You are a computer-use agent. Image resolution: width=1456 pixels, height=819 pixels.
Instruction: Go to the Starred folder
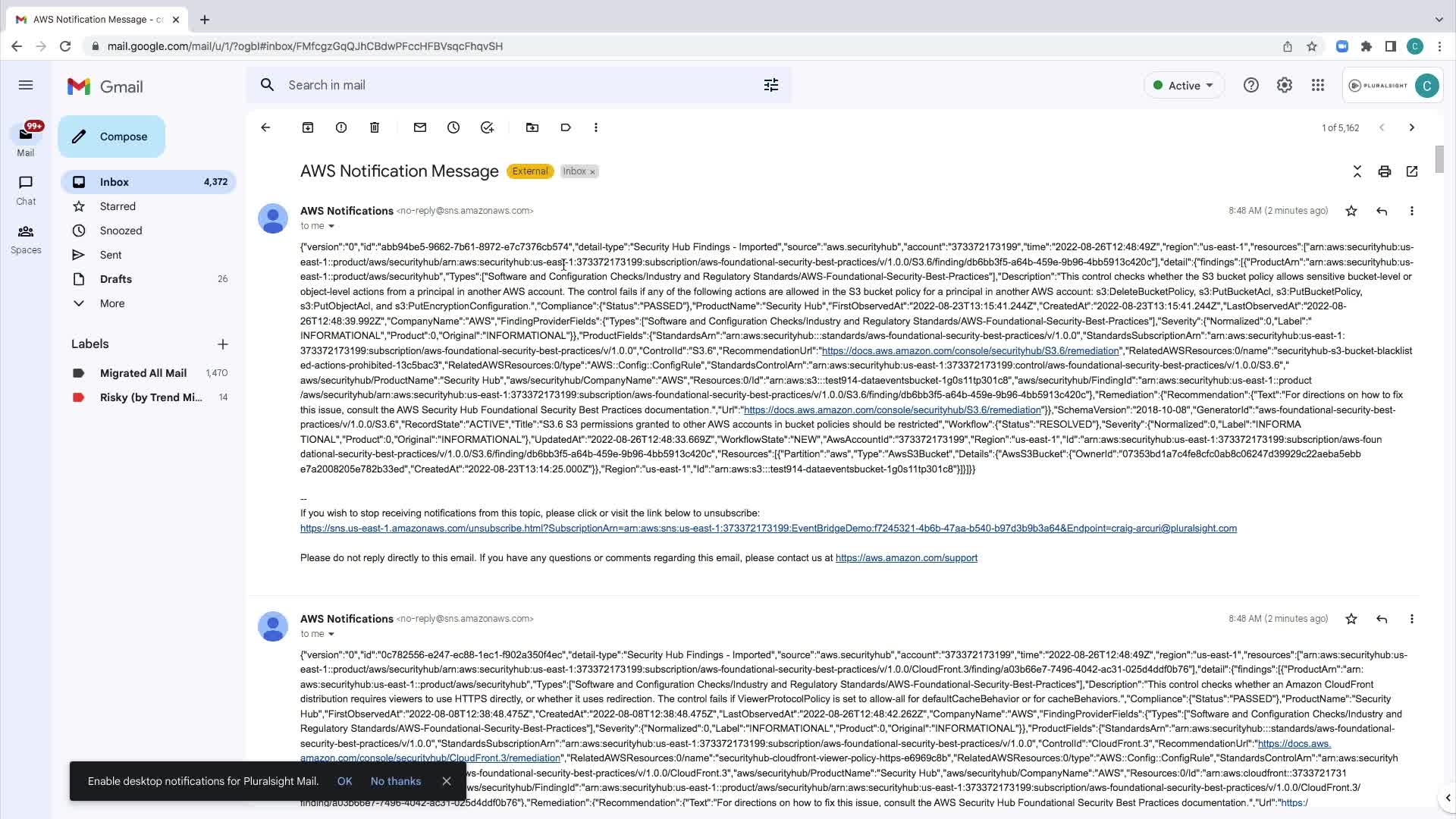tap(118, 206)
